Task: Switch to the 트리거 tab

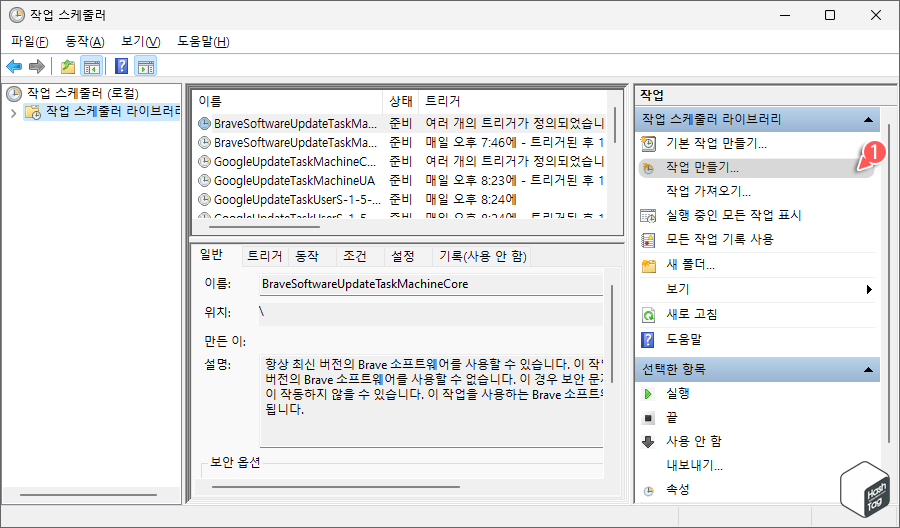Action: [265, 256]
